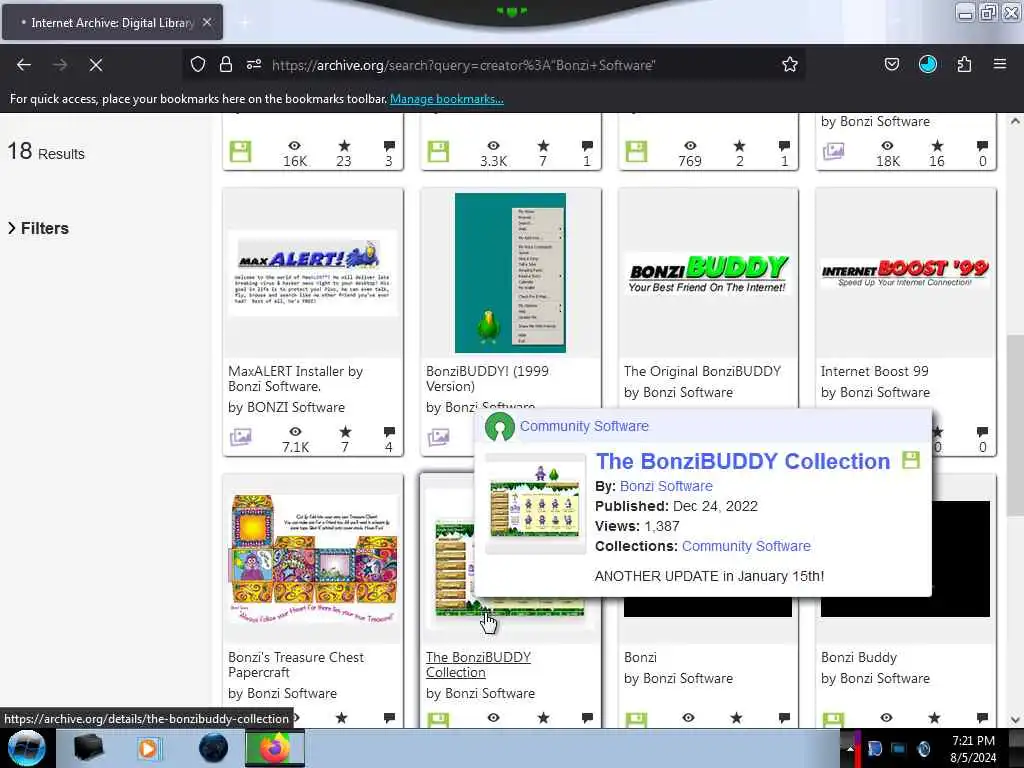Screen dimensions: 1024x768
Task: Click the tooltip thumbnail of BonziBUDDY Collection
Action: (x=535, y=502)
